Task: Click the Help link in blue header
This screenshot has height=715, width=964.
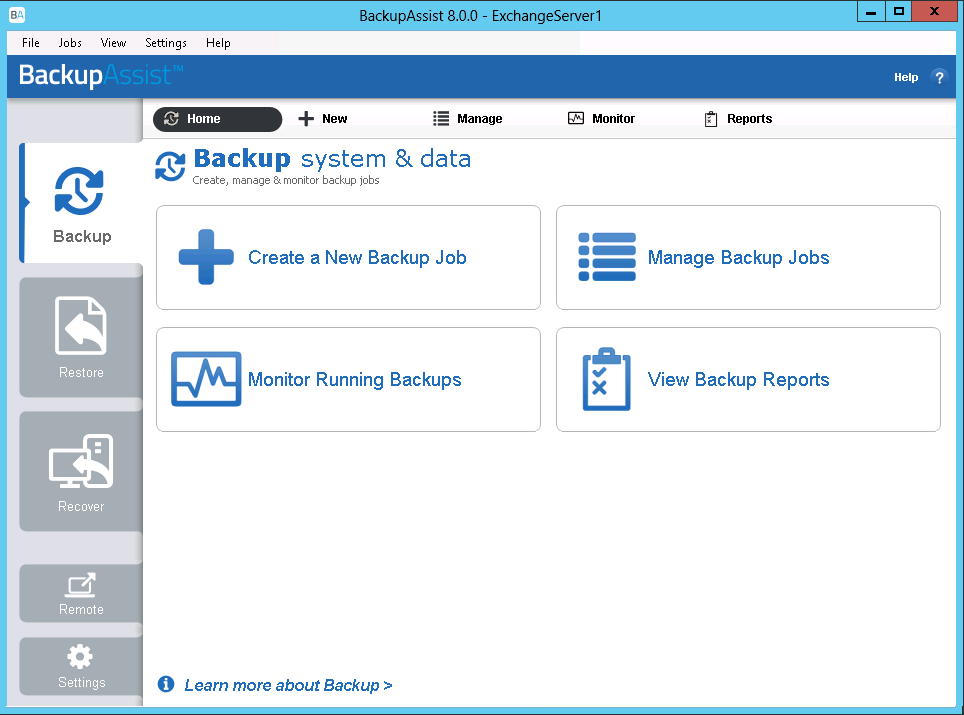Action: (x=906, y=77)
